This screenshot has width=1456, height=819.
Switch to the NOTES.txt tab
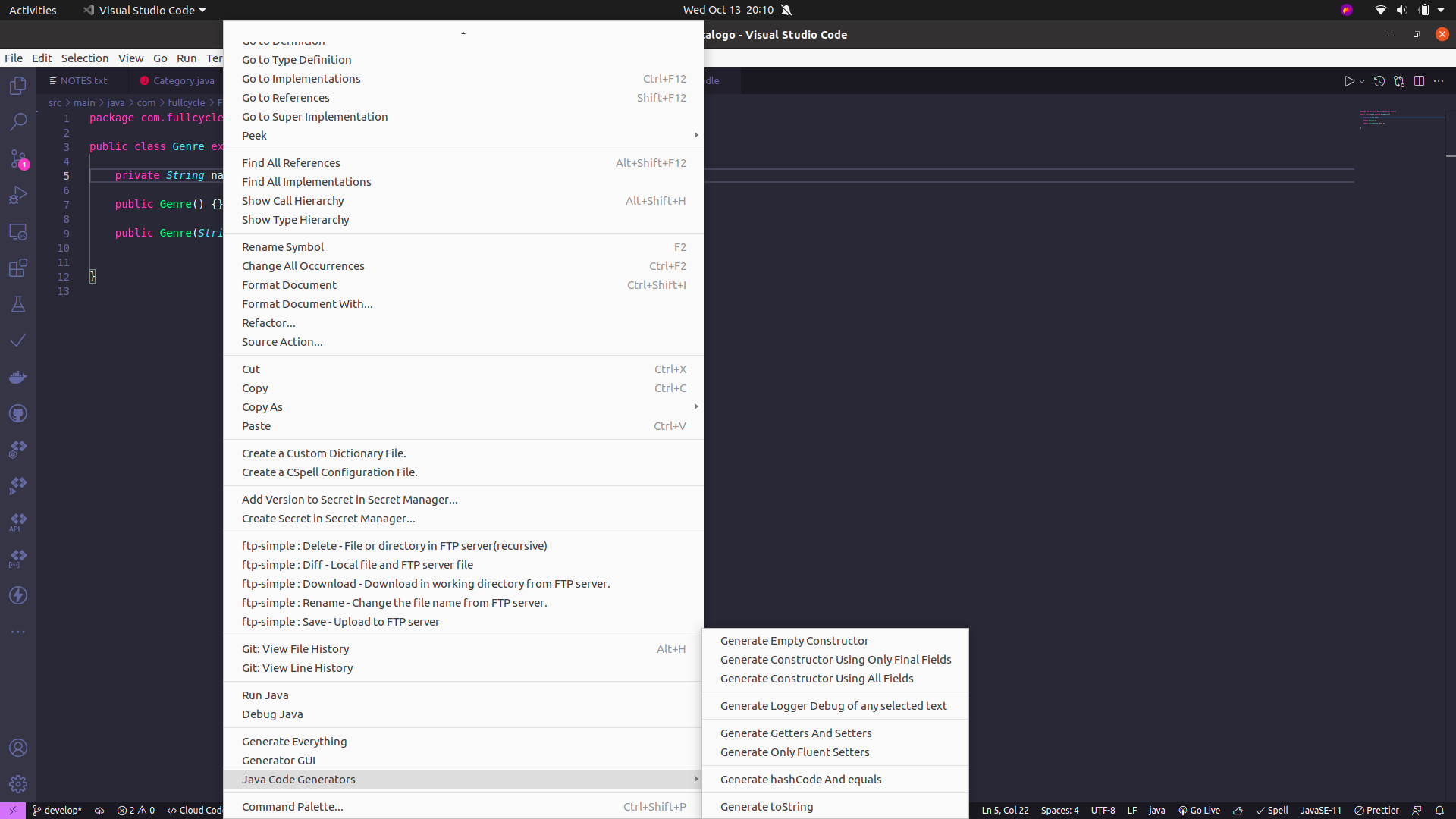(83, 80)
